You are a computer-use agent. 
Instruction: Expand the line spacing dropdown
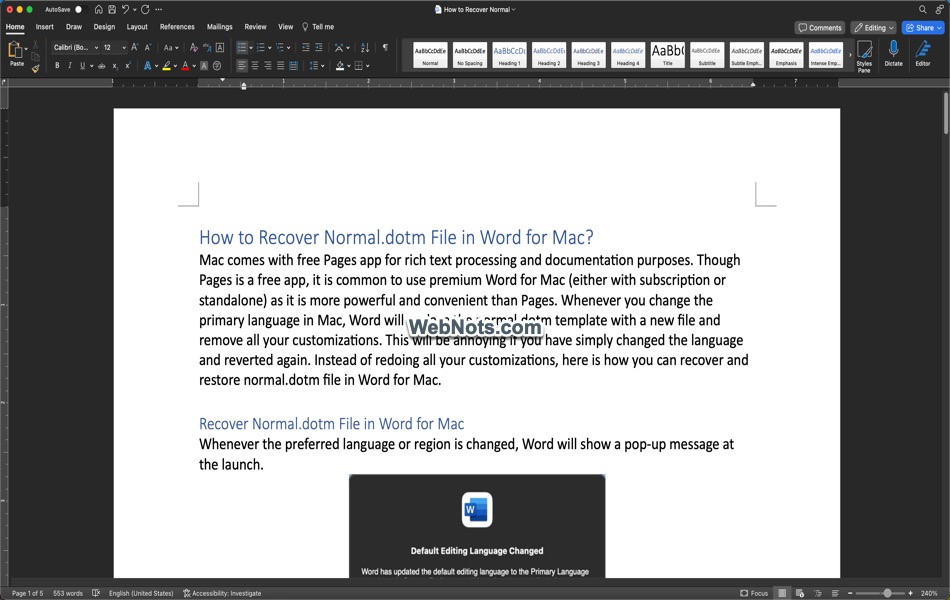coord(322,65)
